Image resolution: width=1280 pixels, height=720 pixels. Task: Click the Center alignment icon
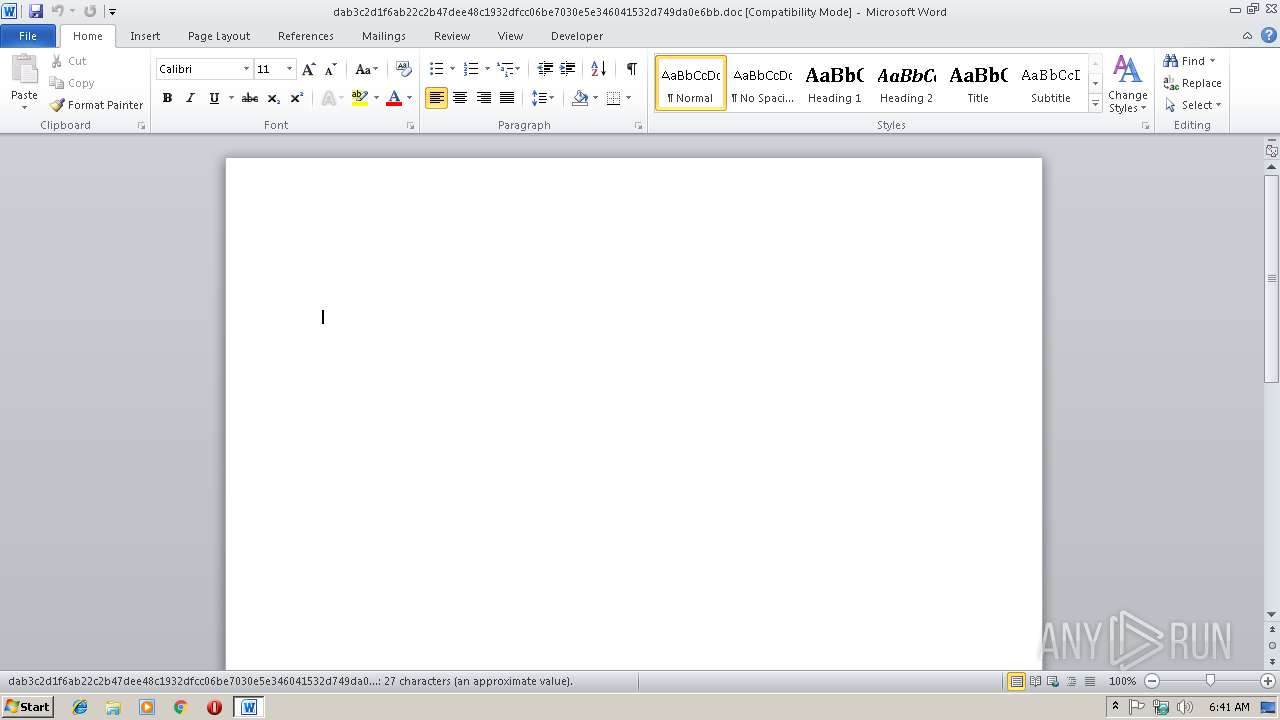460,98
